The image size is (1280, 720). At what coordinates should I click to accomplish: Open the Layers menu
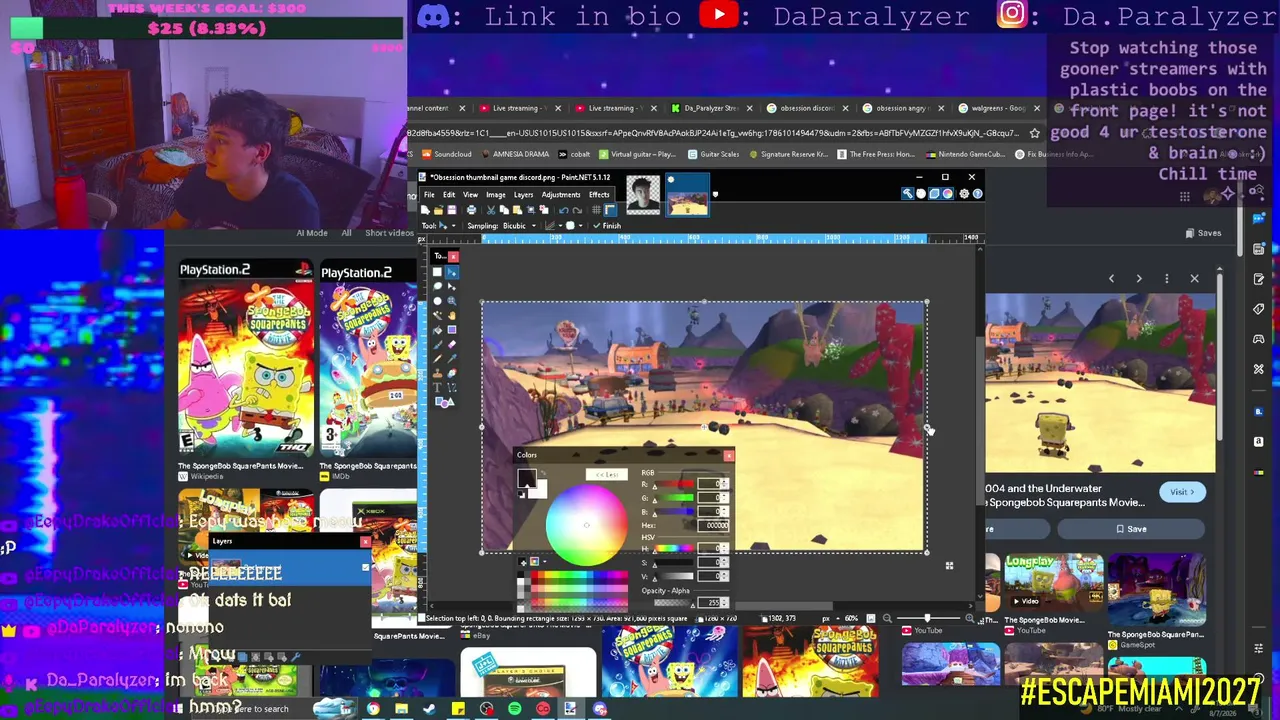[x=523, y=194]
